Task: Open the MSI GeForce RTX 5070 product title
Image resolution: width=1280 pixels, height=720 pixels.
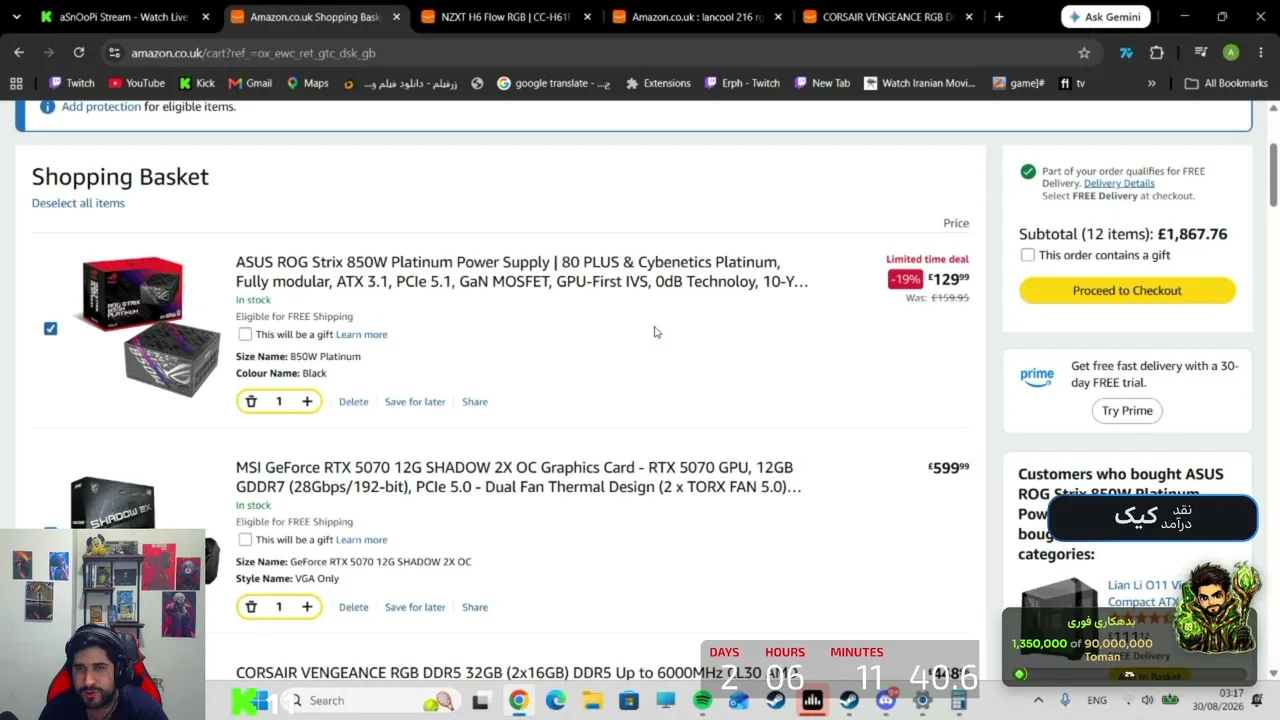Action: (x=518, y=477)
